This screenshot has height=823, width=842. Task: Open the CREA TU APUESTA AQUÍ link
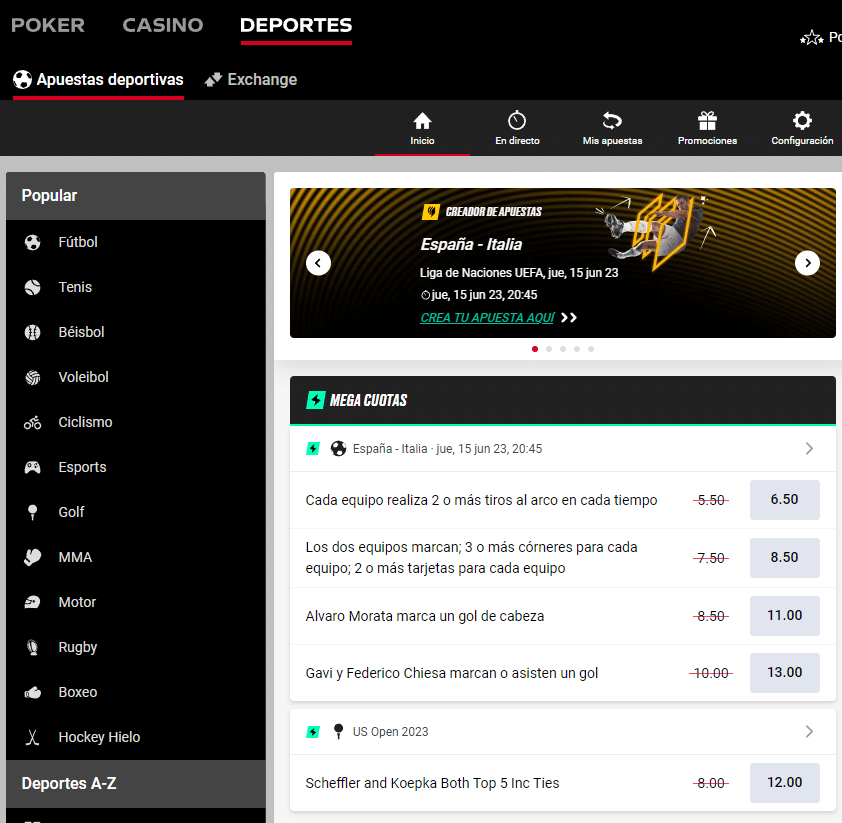point(489,317)
